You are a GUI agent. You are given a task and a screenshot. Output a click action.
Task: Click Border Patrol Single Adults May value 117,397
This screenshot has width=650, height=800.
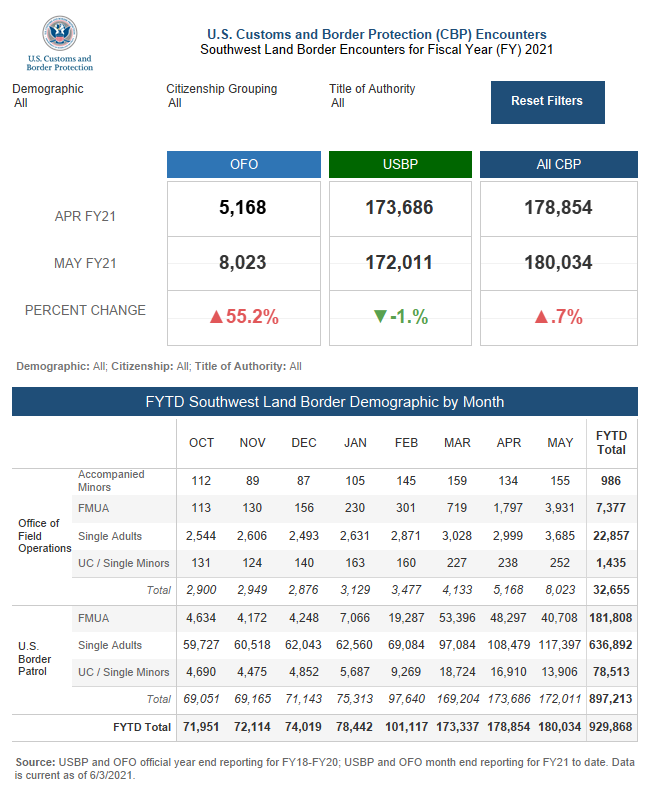coord(560,645)
